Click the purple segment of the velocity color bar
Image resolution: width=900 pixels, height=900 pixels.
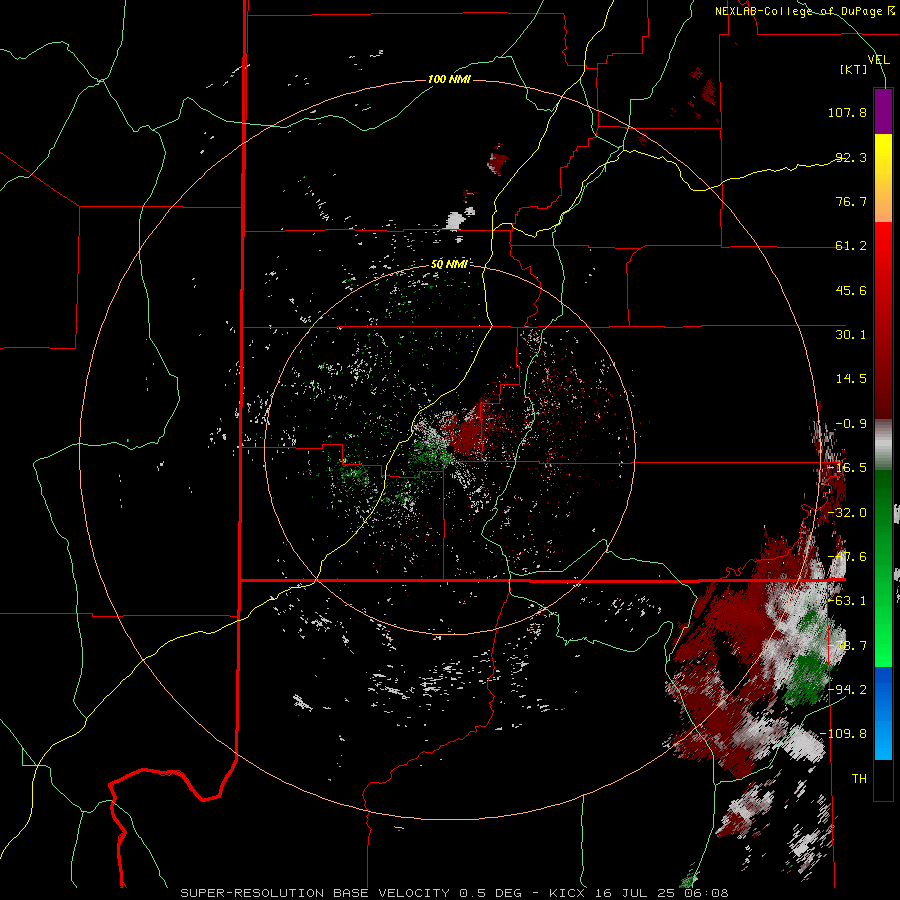pos(883,111)
